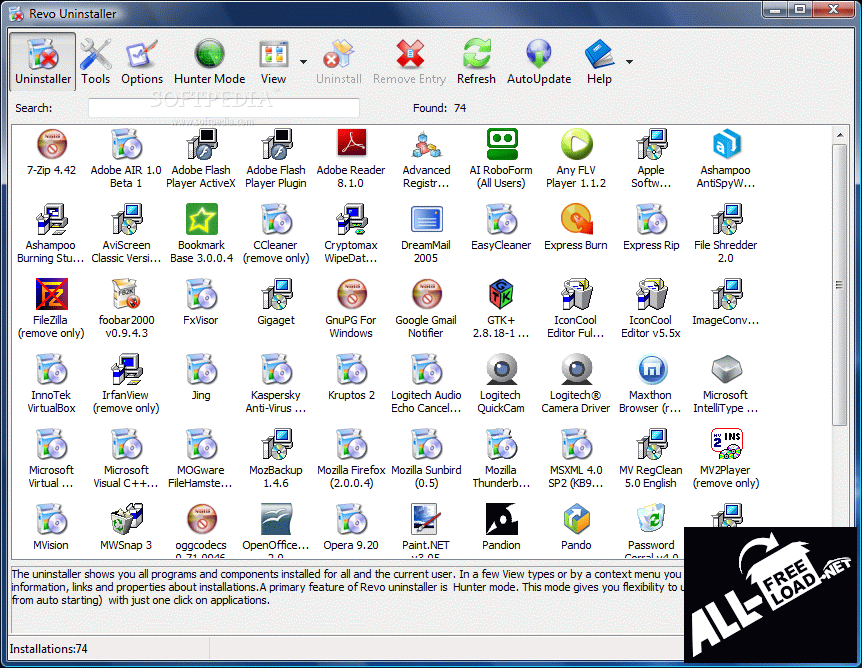Expand the Help dropdown arrow
Viewport: 862px width, 668px height.
pyautogui.click(x=629, y=62)
